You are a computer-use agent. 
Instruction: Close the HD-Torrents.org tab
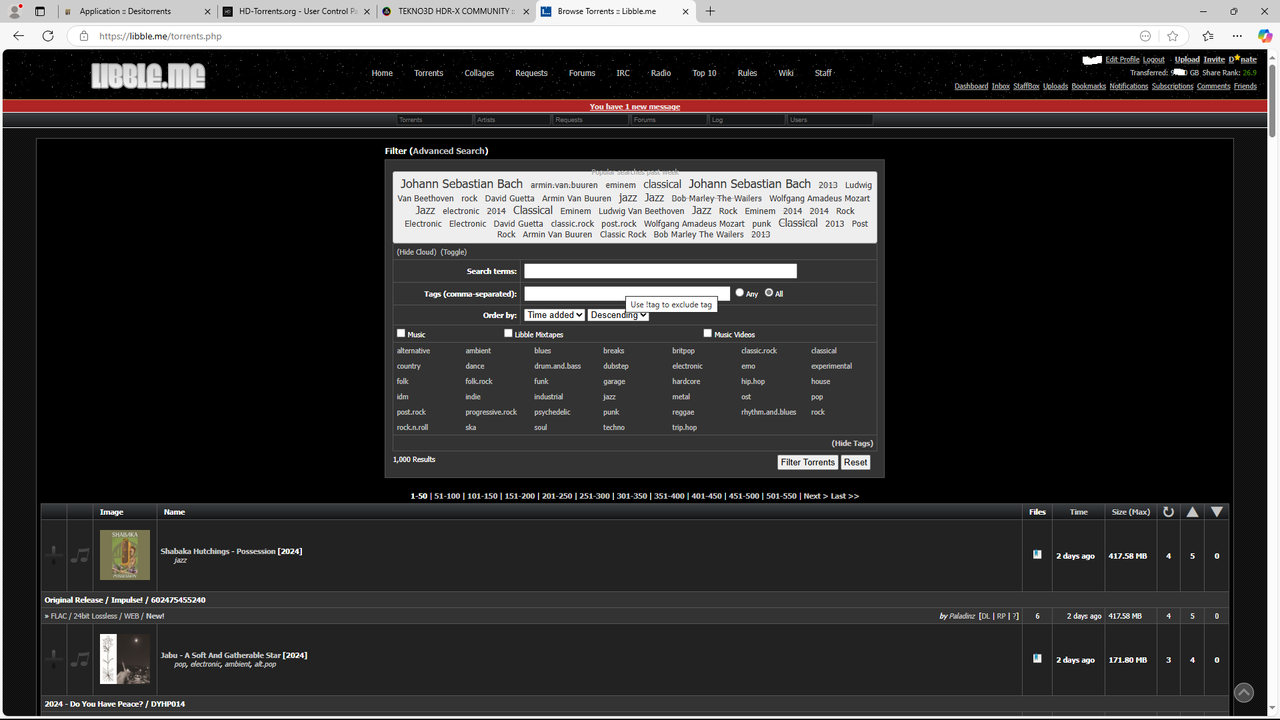(365, 12)
